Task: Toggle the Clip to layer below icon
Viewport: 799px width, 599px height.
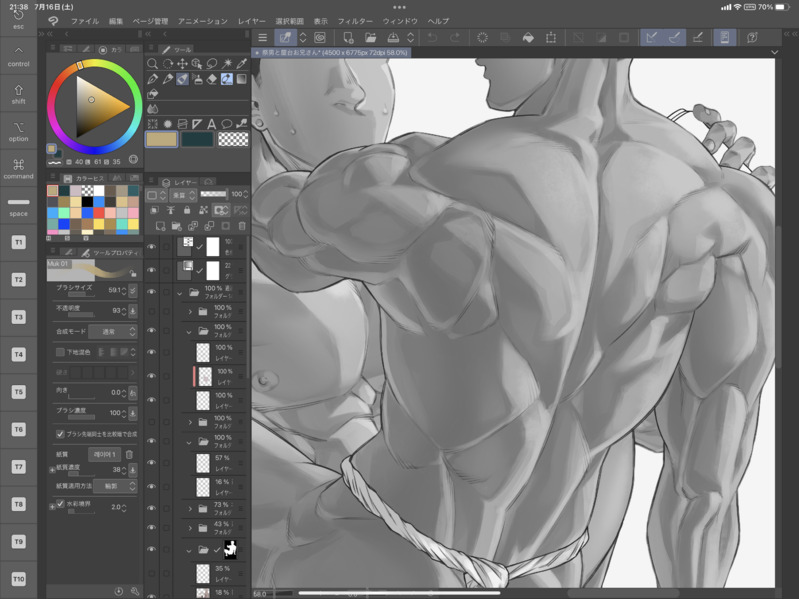Action: click(x=154, y=210)
